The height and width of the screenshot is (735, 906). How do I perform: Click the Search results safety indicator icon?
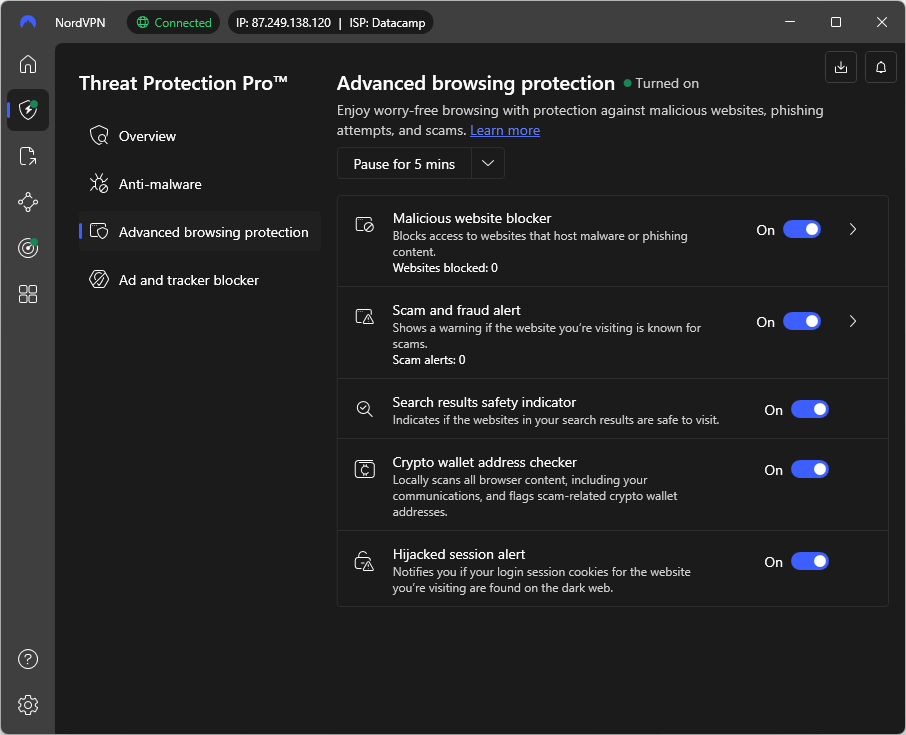click(x=365, y=409)
